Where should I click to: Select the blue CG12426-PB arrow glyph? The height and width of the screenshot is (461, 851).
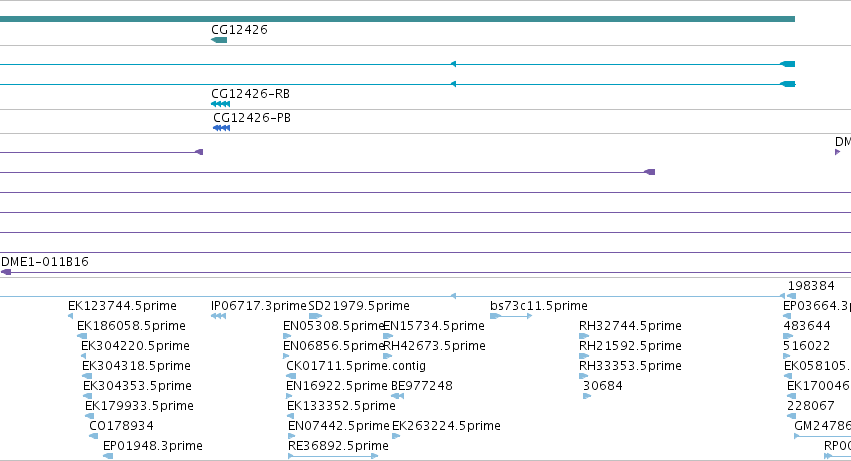pyautogui.click(x=221, y=128)
